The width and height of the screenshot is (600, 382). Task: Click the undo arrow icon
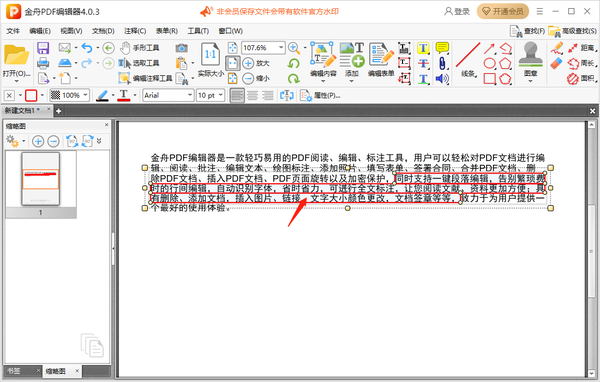(x=86, y=48)
